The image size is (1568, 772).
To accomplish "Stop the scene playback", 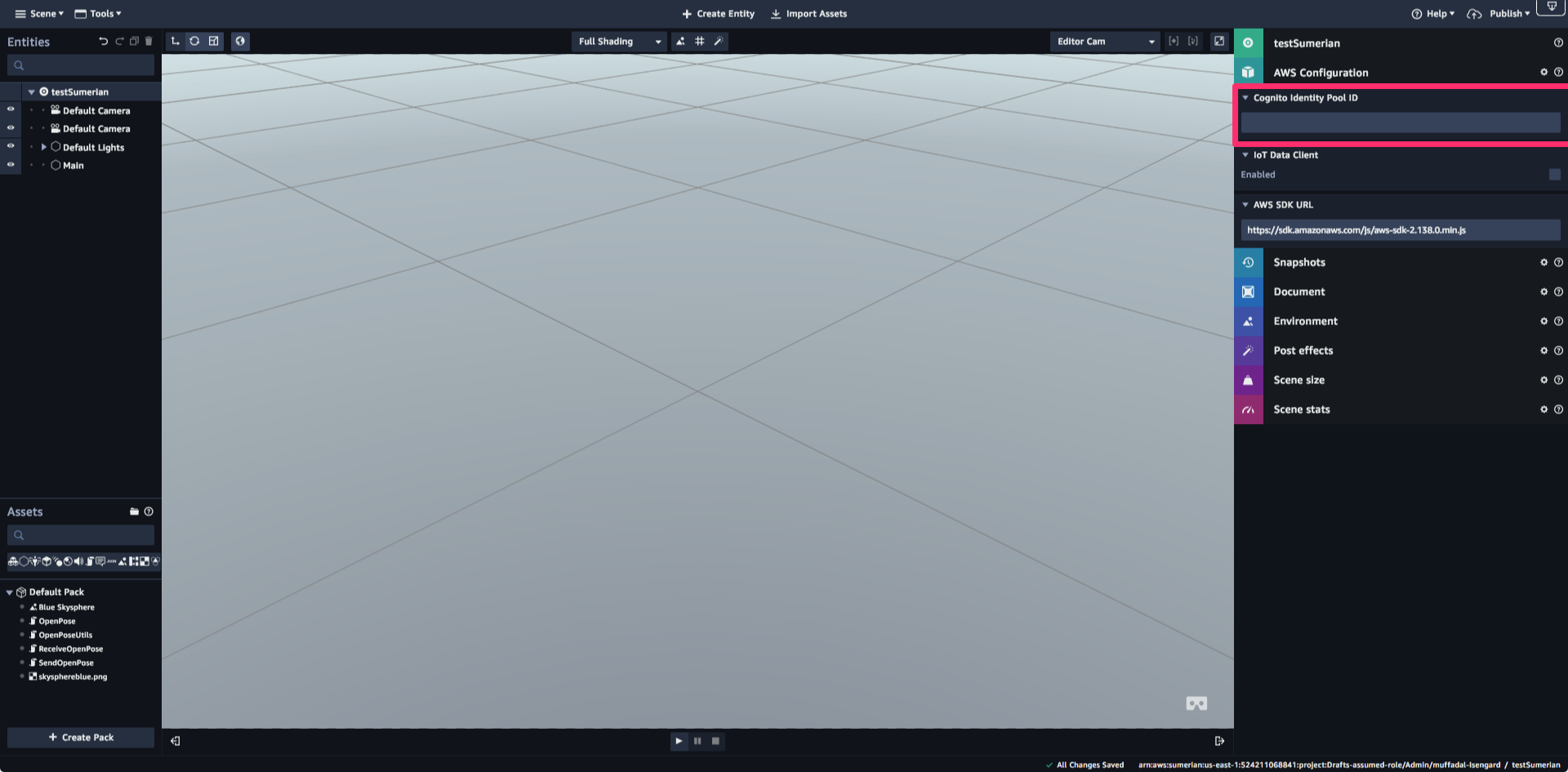I will (x=715, y=741).
